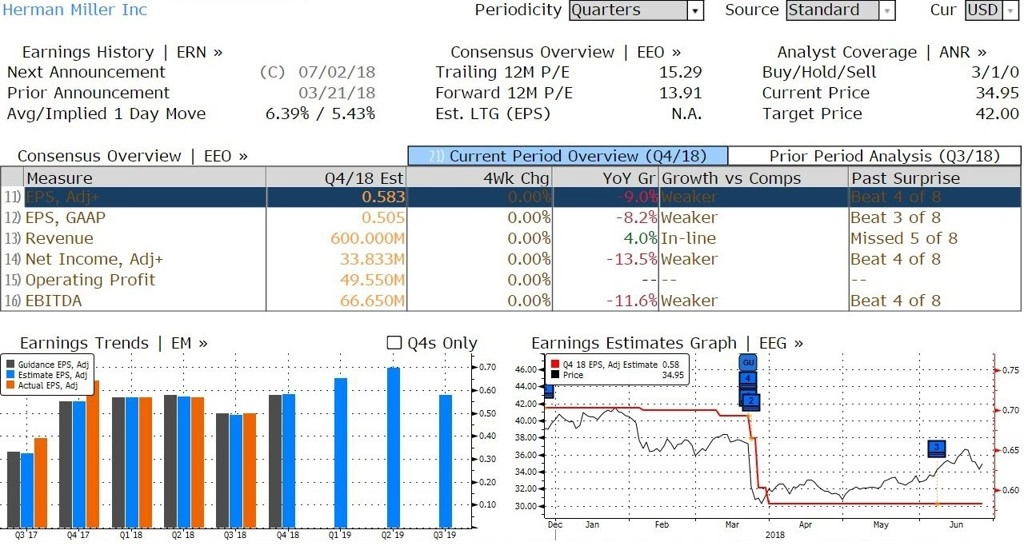Switch to Current Period Overview (Q4/18) tab

tap(568, 156)
